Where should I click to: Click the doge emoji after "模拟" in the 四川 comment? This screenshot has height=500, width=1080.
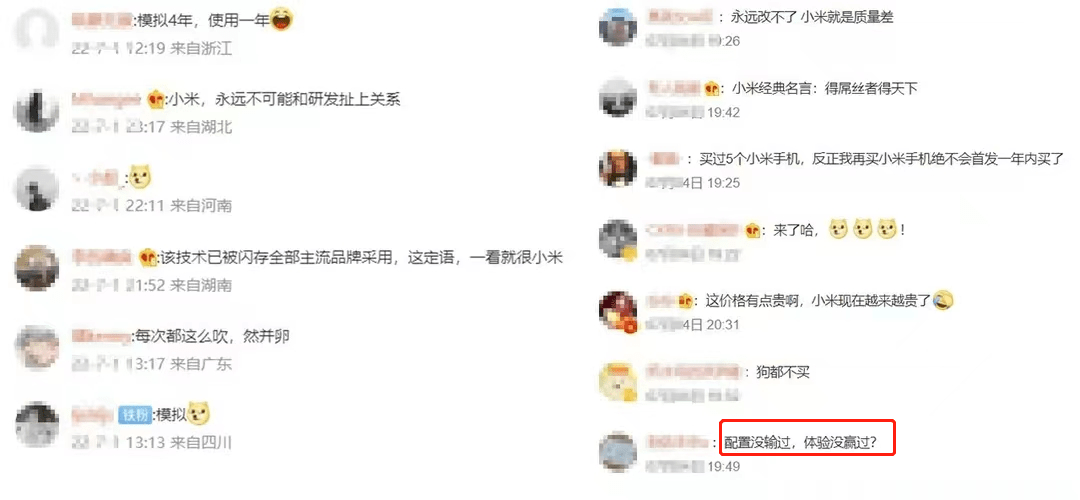[199, 415]
